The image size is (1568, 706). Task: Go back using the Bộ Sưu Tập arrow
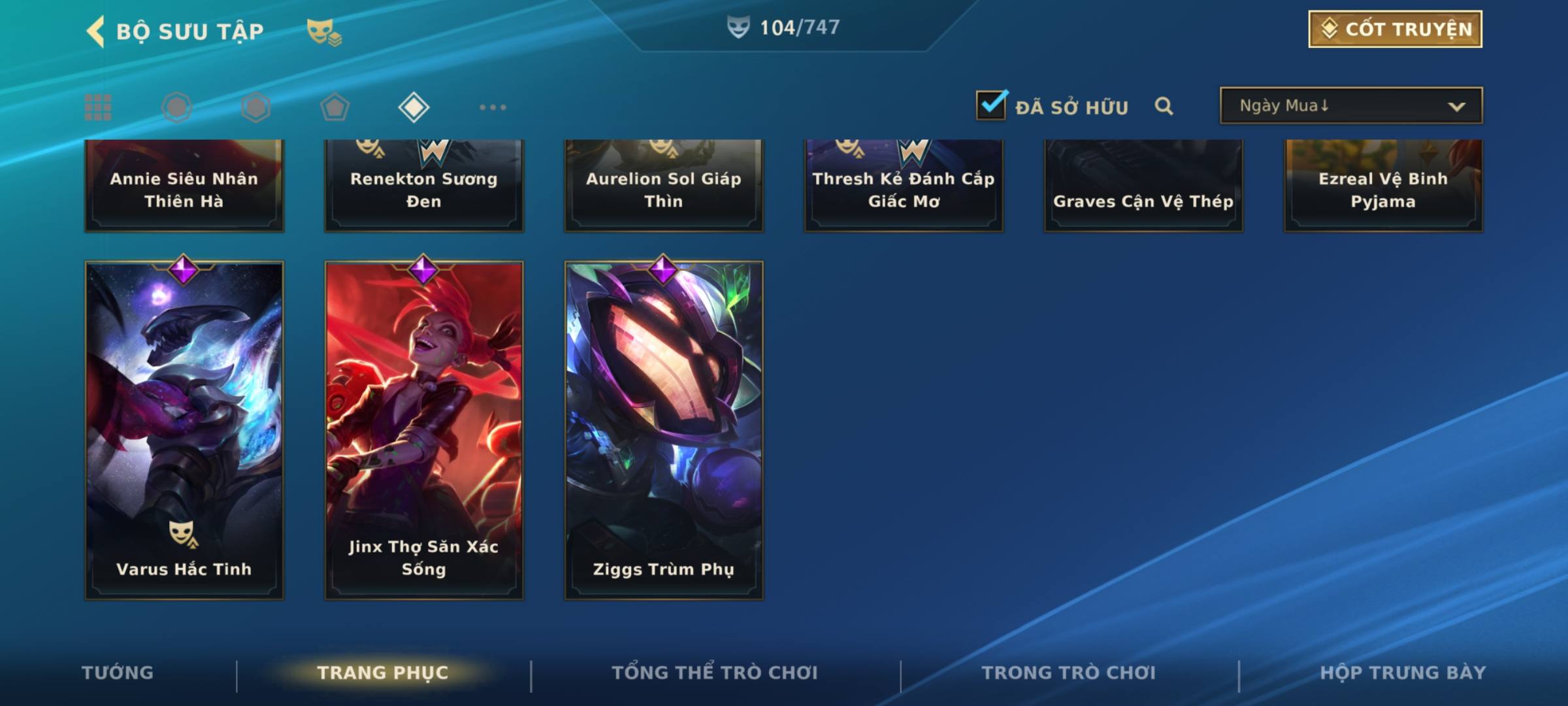point(95,31)
